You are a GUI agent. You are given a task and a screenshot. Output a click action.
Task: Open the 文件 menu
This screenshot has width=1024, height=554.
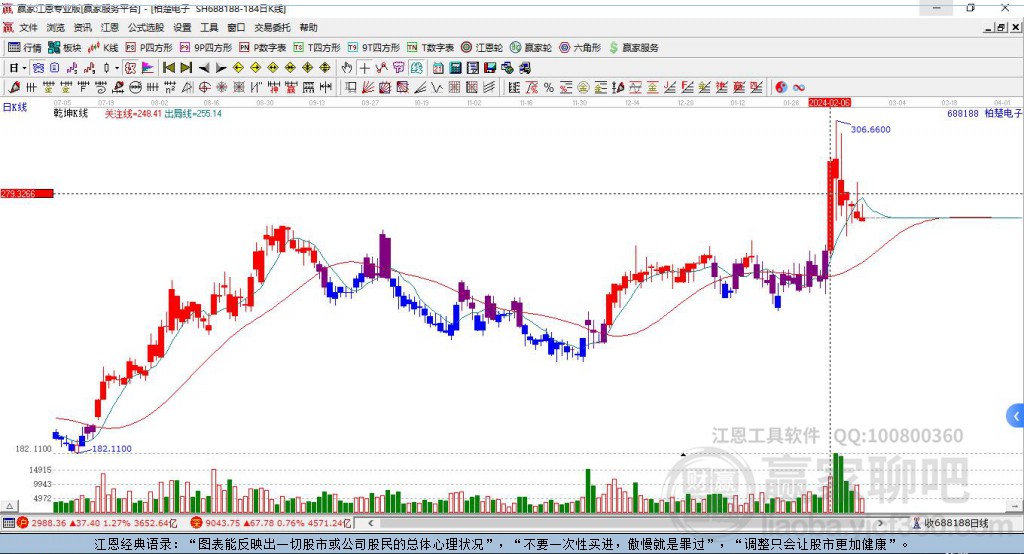click(29, 27)
